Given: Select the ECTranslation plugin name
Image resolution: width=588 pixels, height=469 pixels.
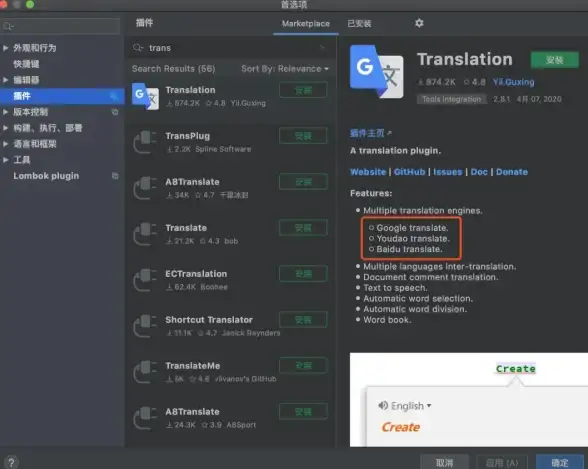Looking at the screenshot, I should coord(196,274).
